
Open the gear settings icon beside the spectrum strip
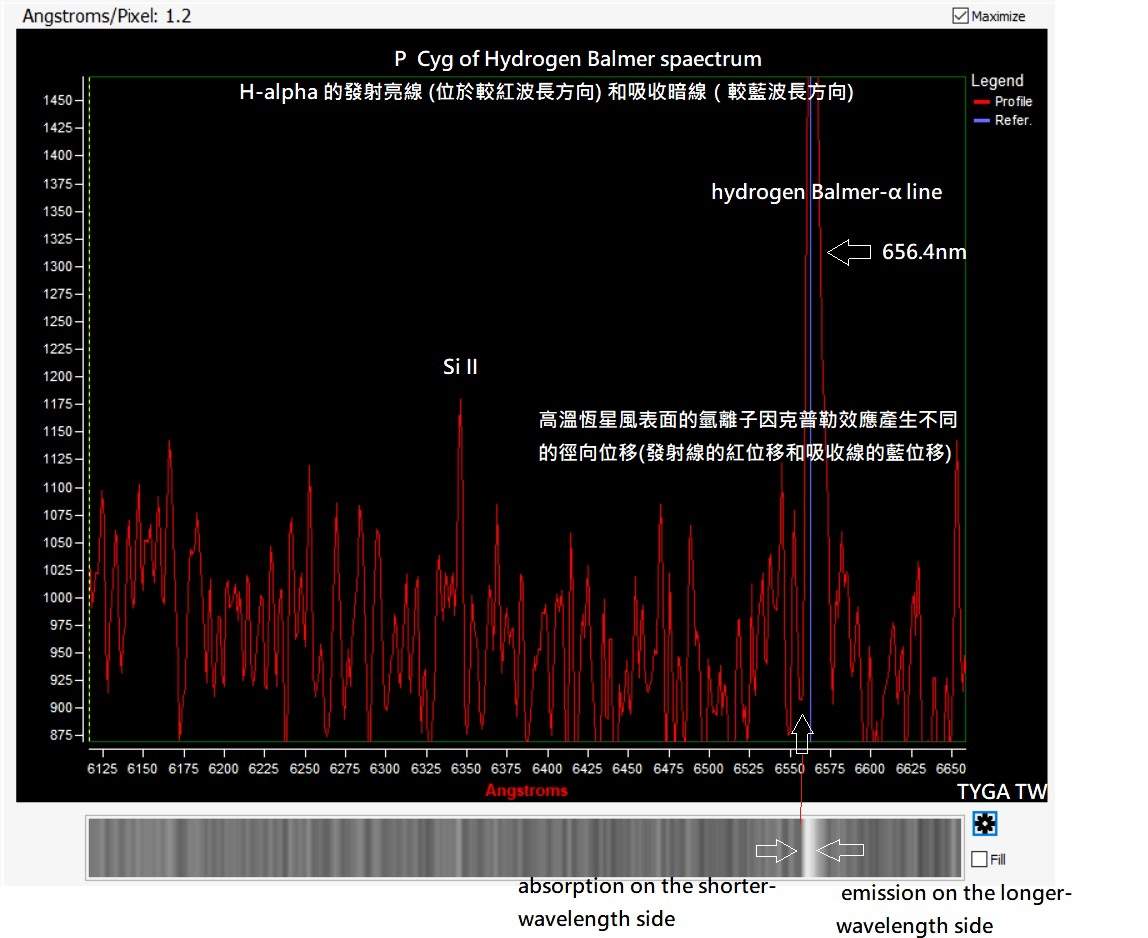(984, 824)
